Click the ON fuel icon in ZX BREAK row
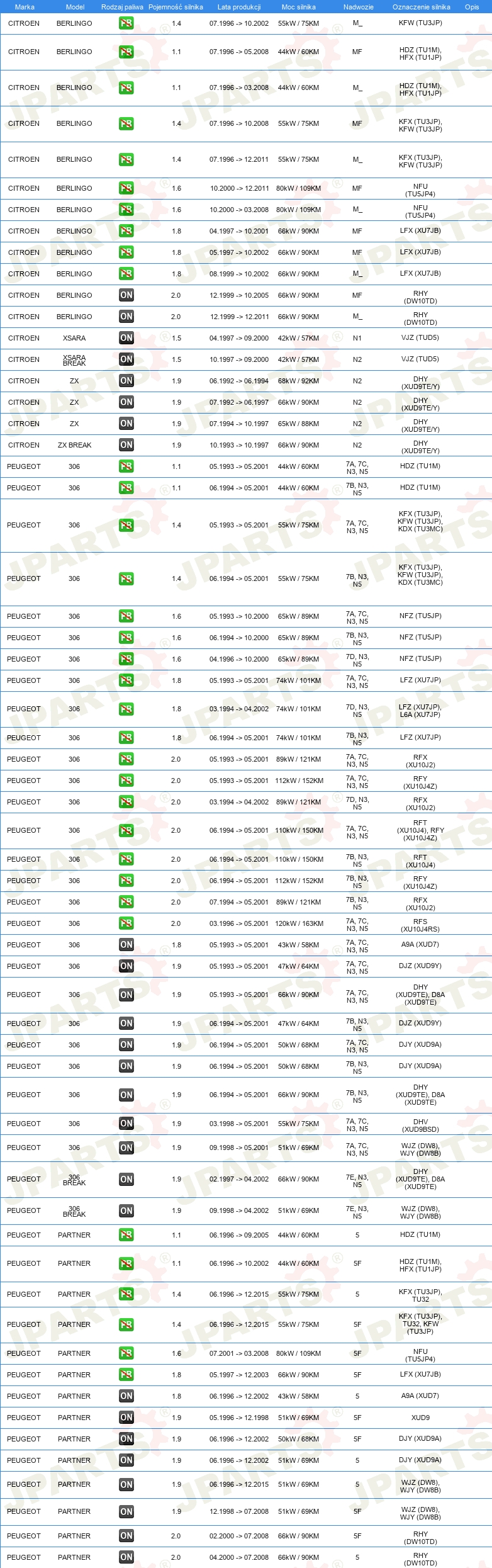The width and height of the screenshot is (492, 1568). tap(126, 445)
